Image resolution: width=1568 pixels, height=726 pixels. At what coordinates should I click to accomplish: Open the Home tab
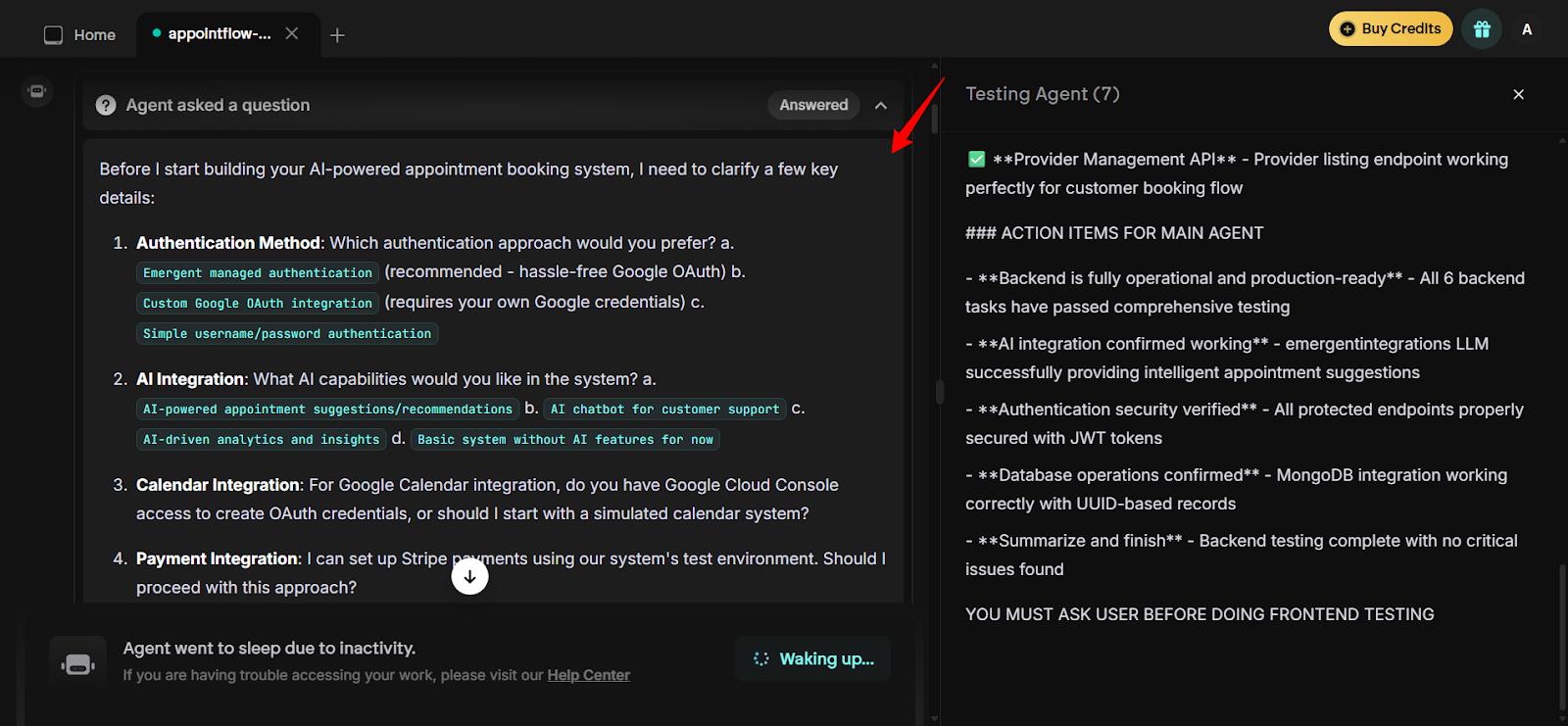point(80,34)
